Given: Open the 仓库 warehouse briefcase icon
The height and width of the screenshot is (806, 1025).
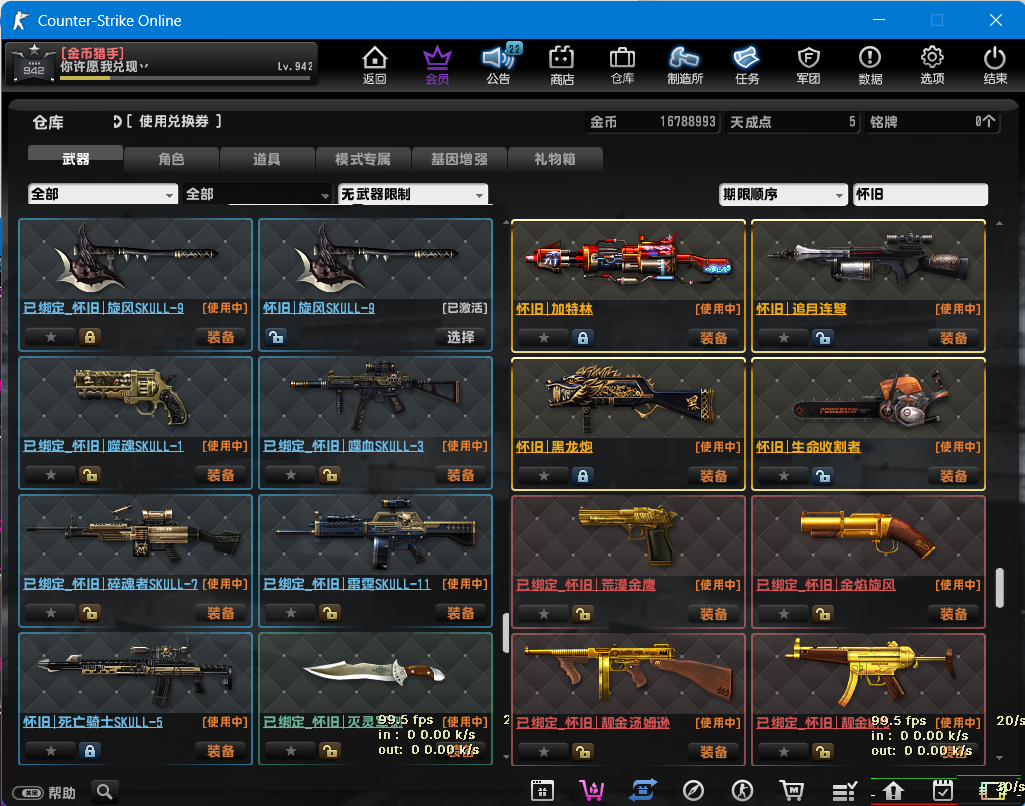Looking at the screenshot, I should (622, 65).
